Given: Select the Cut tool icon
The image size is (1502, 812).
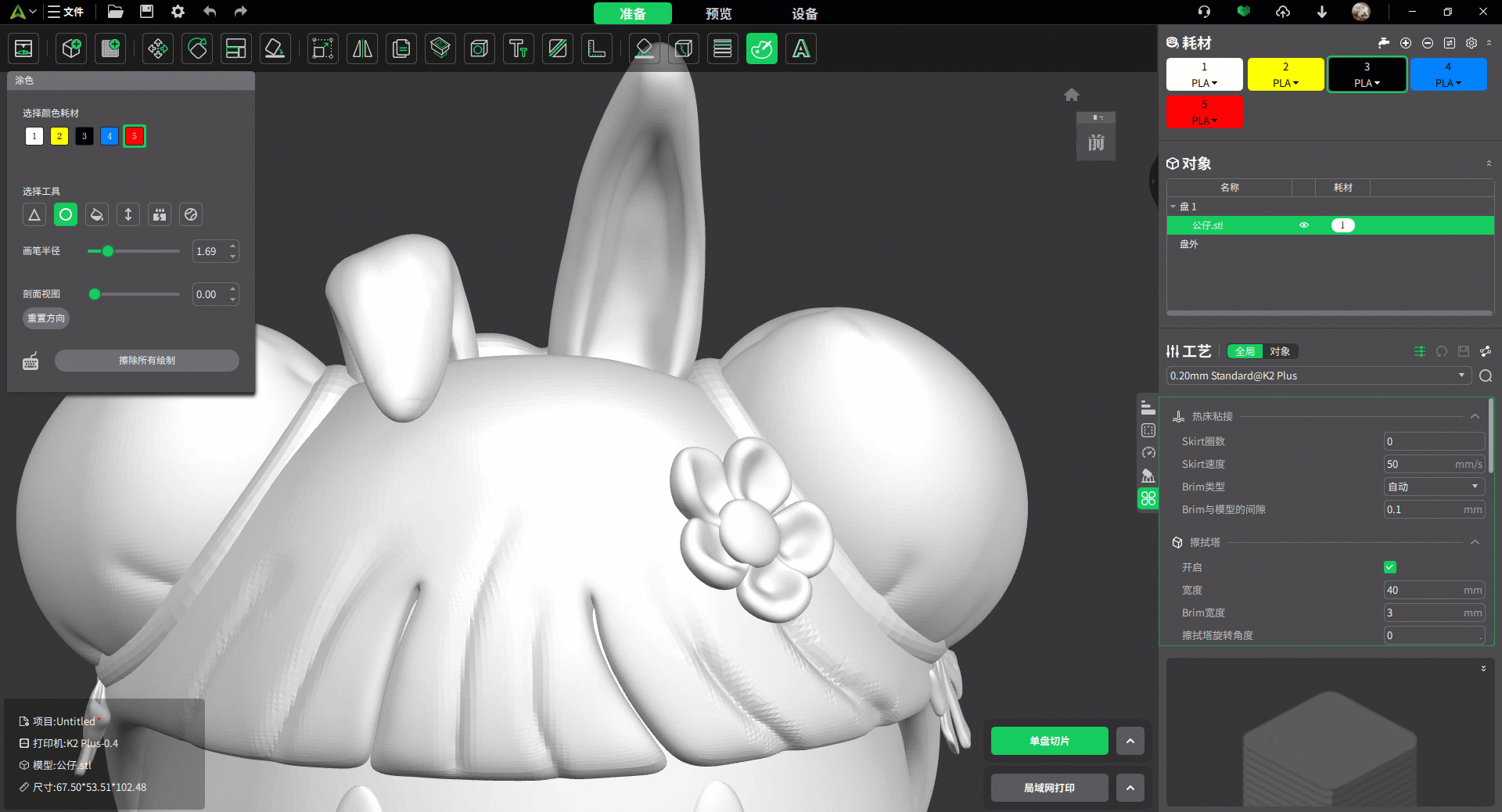Looking at the screenshot, I should coord(558,49).
